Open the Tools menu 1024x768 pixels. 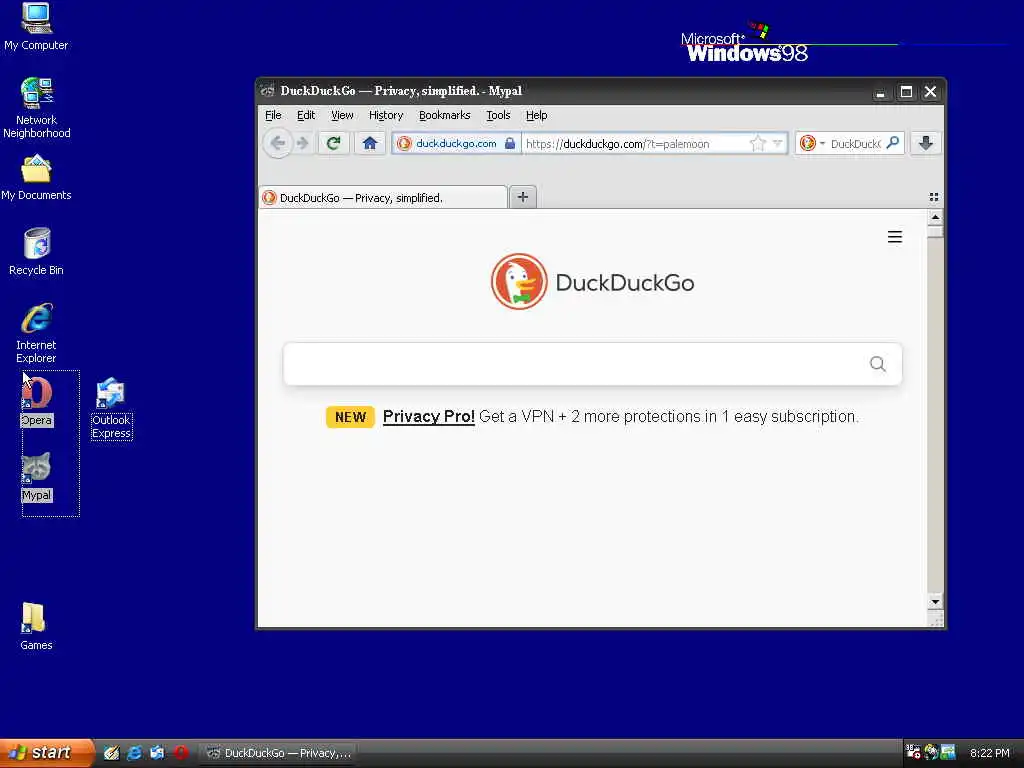tap(498, 115)
